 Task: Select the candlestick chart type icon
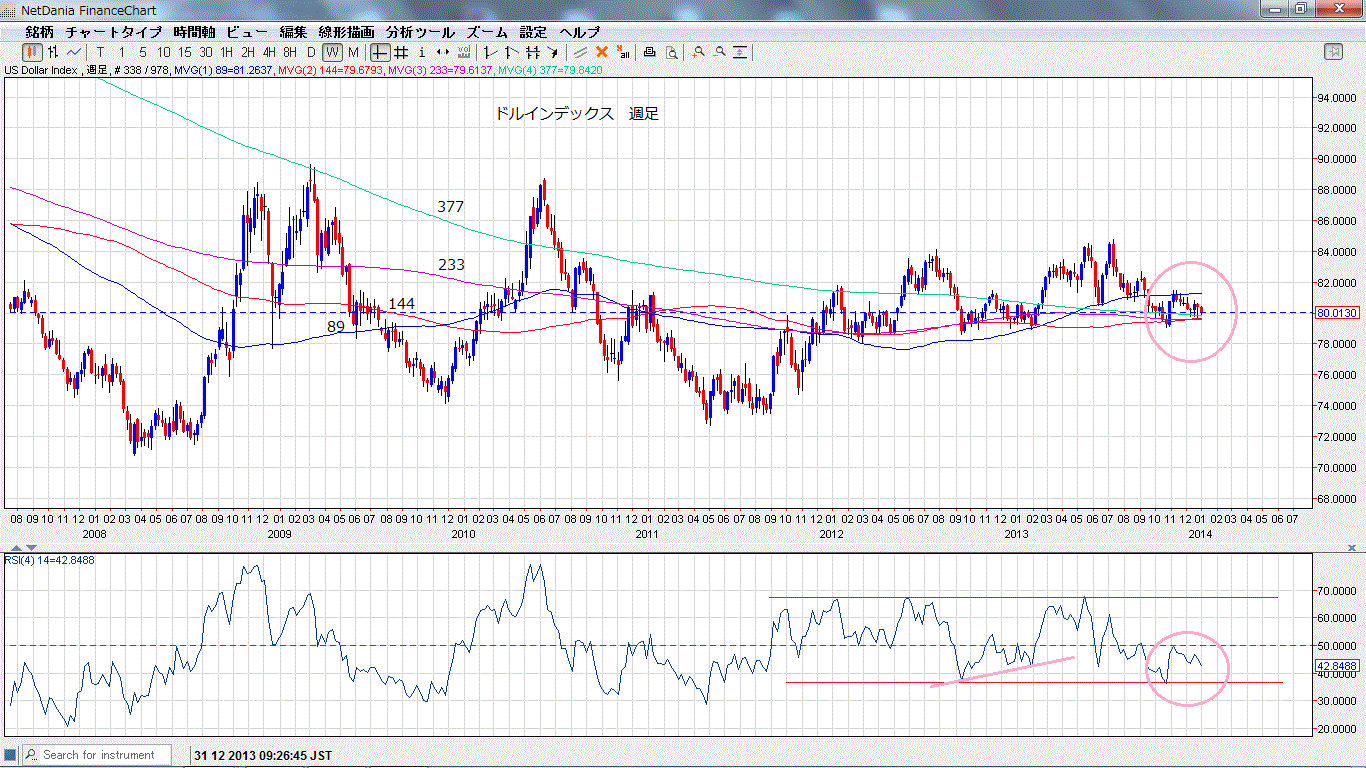32,52
